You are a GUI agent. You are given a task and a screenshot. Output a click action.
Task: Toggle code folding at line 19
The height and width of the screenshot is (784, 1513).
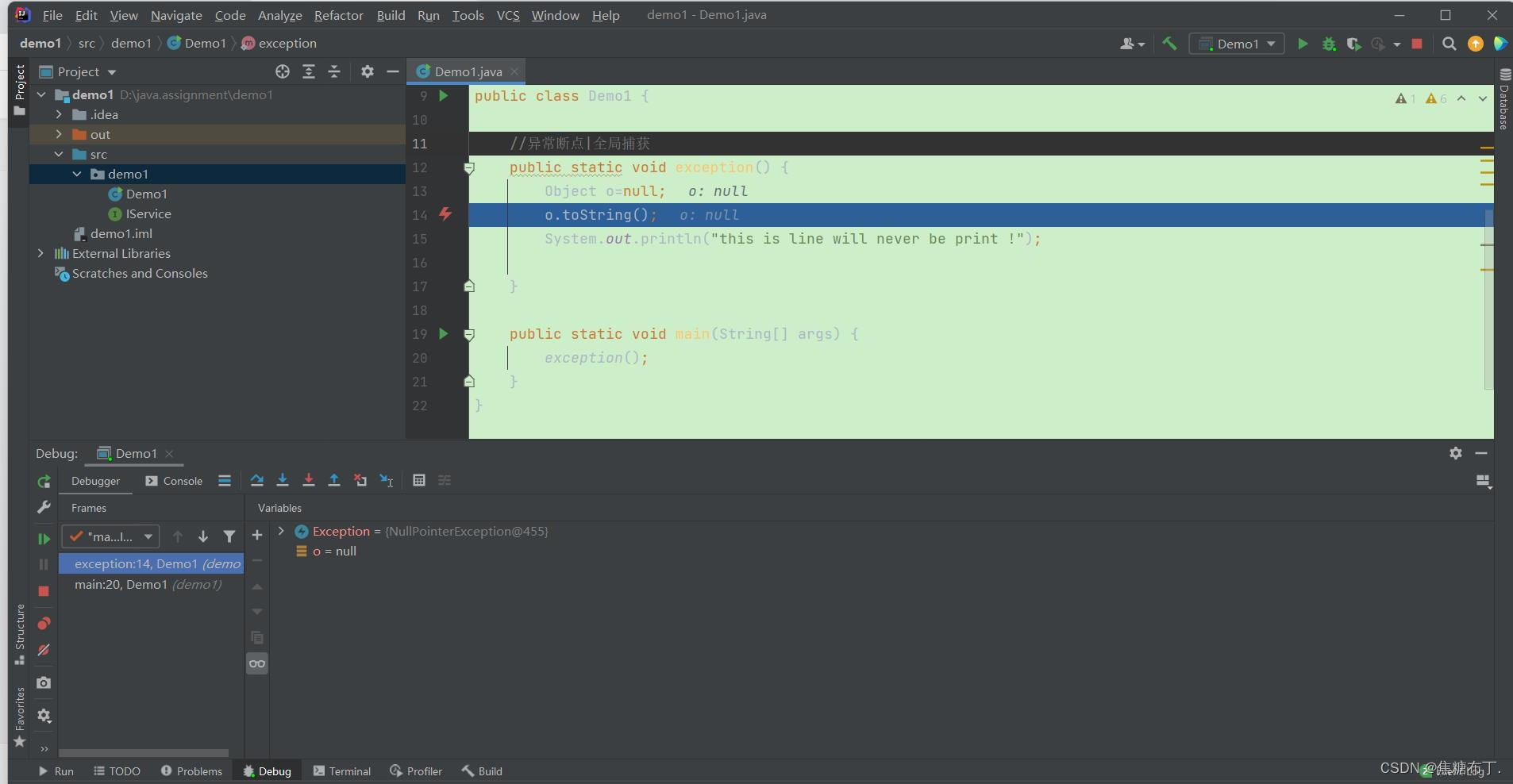(469, 335)
